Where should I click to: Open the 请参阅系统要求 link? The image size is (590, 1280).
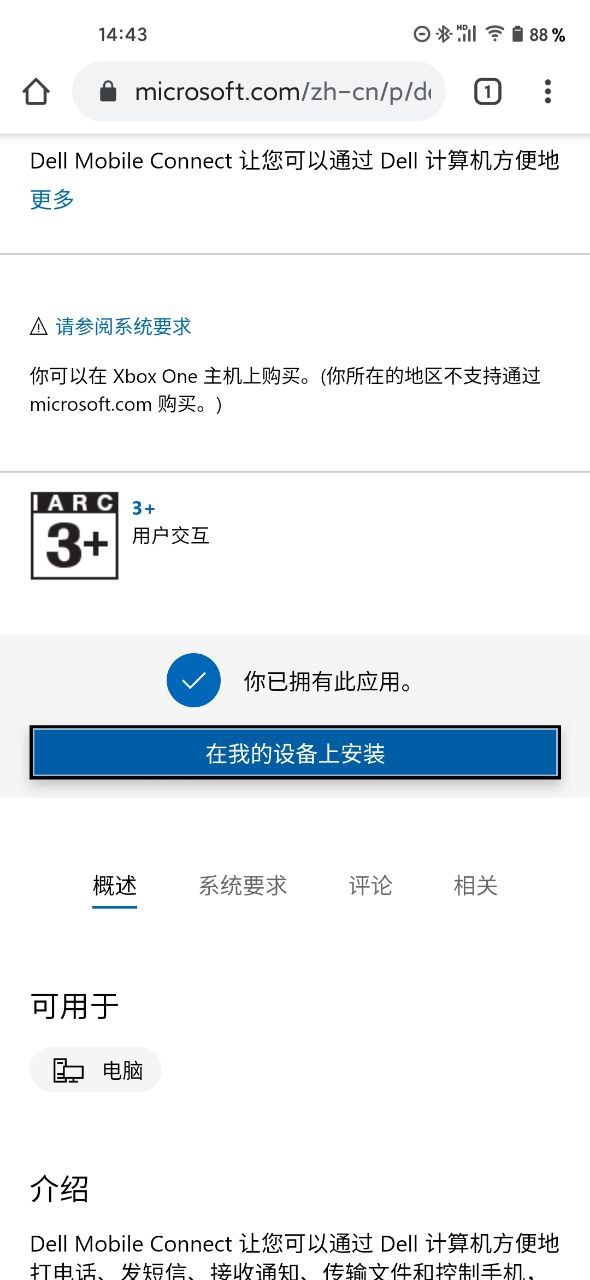(x=123, y=326)
